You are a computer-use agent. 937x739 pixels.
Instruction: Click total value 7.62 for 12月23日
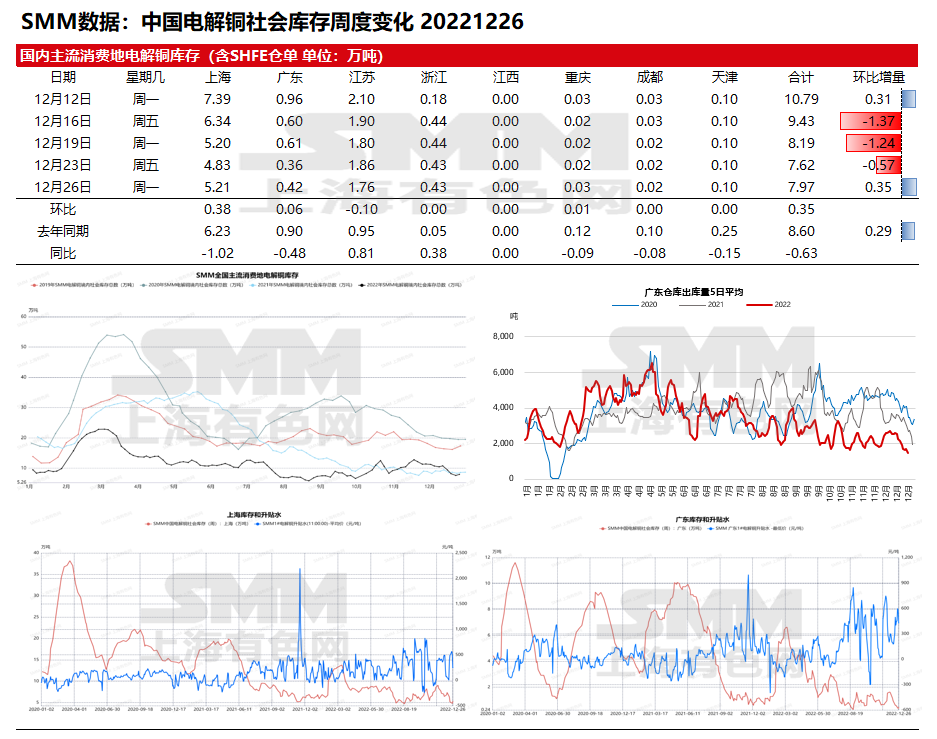click(x=801, y=165)
